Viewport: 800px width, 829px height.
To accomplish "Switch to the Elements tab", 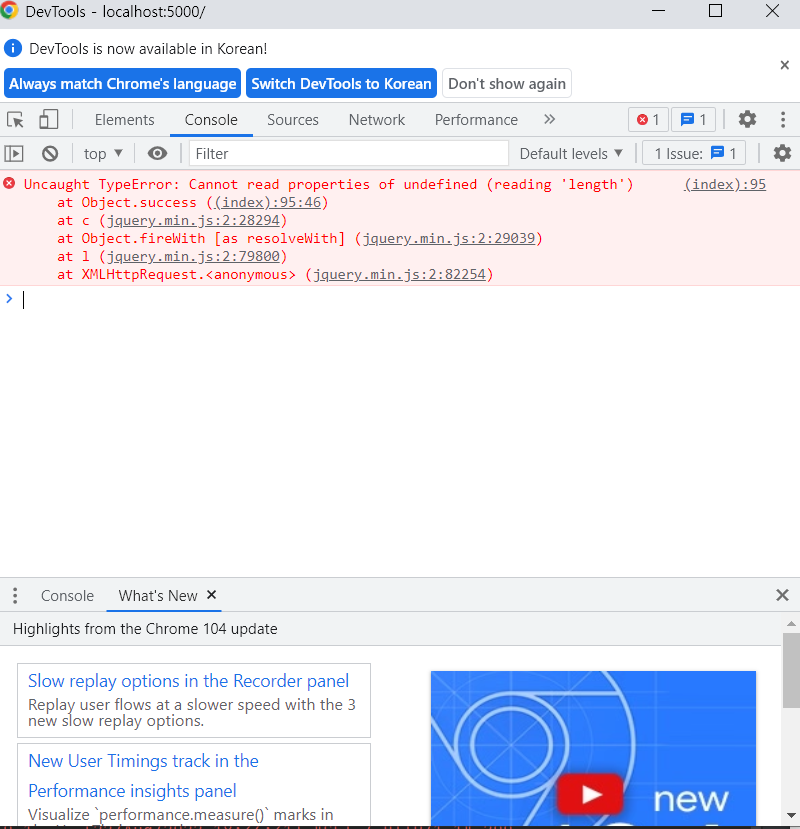I will point(124,120).
